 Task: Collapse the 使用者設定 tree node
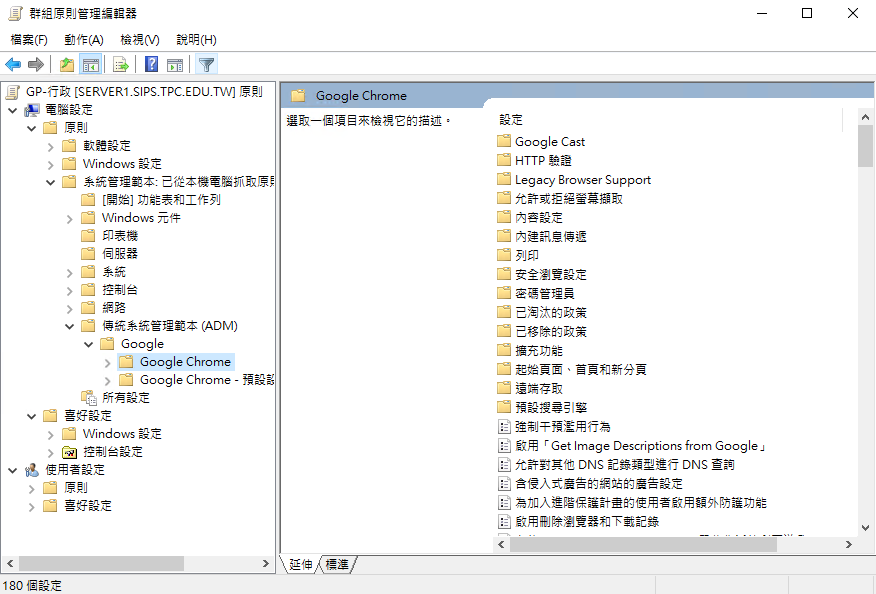click(x=13, y=471)
